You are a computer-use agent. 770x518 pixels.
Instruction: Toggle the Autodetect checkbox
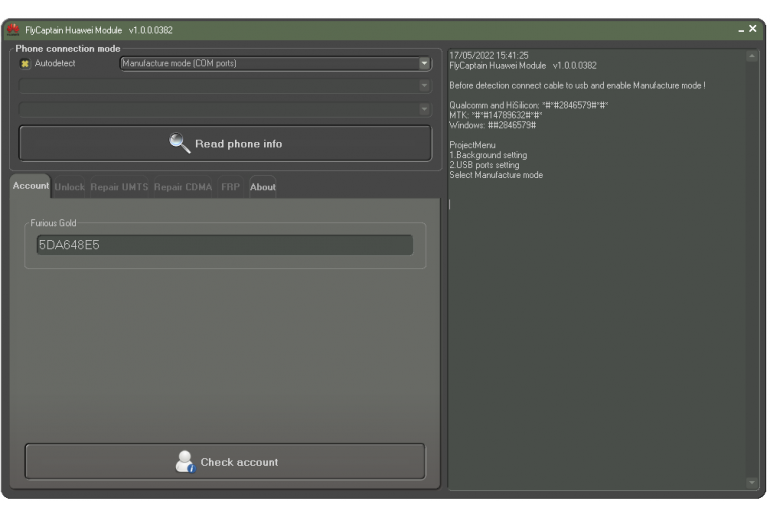point(25,63)
